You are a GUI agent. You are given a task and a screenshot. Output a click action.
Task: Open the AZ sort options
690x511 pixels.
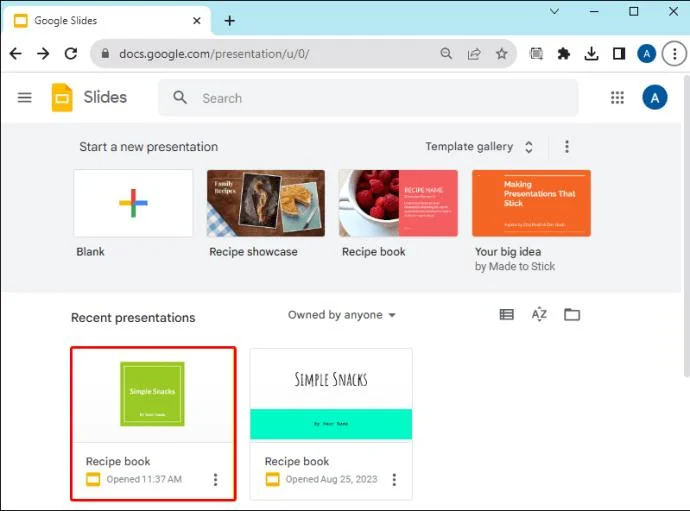pos(539,314)
